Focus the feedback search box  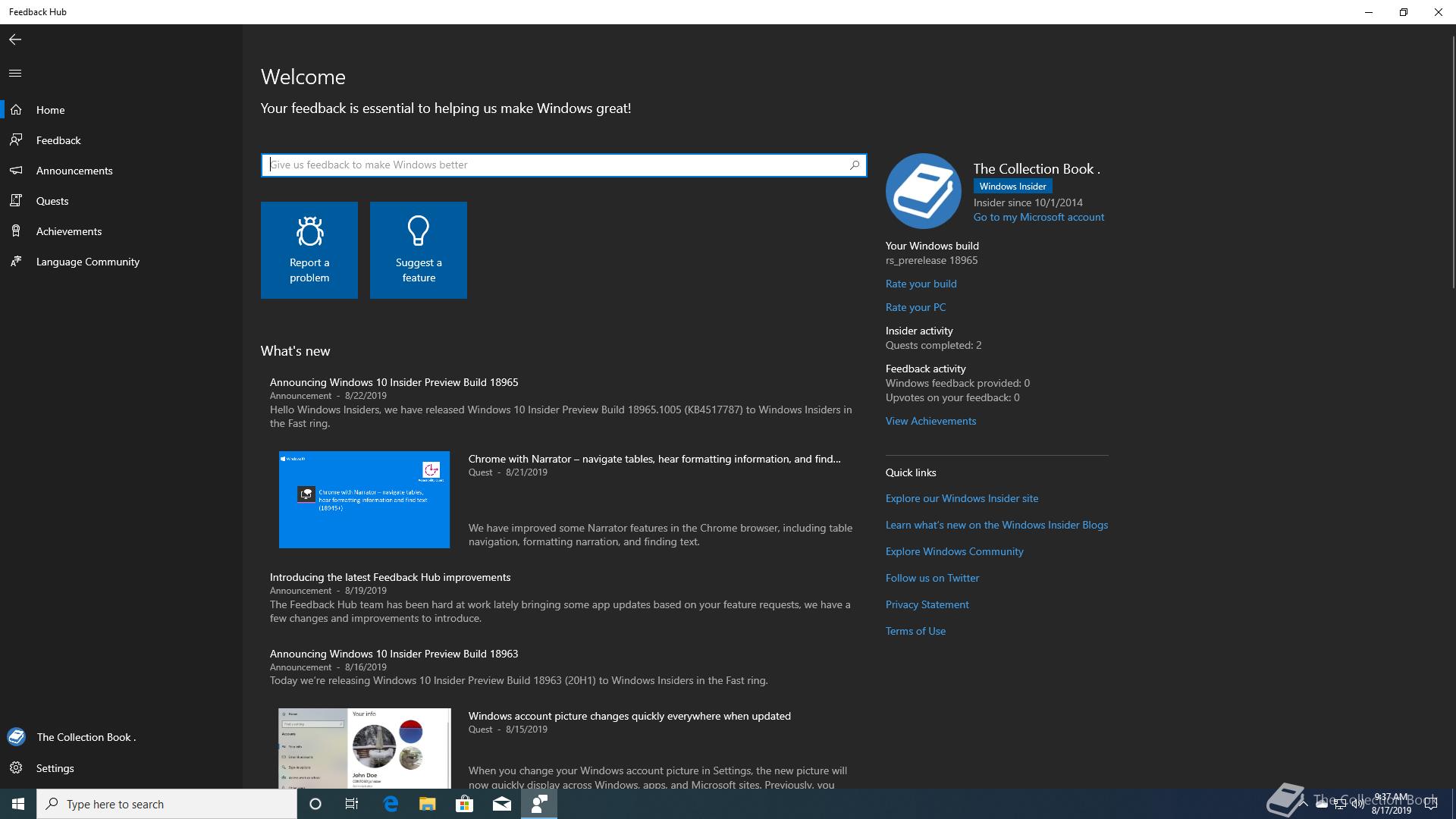coord(563,165)
